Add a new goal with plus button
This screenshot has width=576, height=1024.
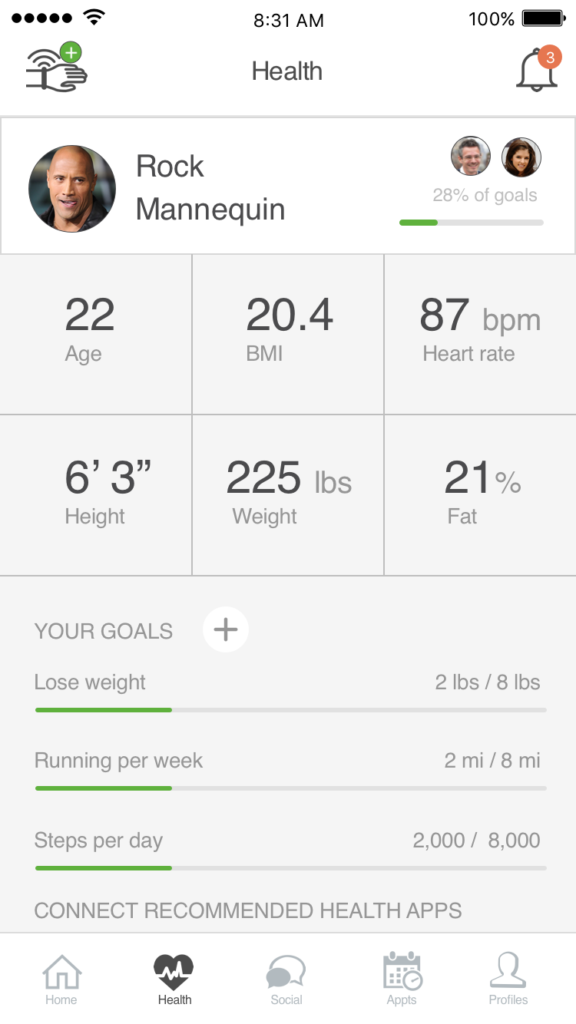[x=225, y=630]
